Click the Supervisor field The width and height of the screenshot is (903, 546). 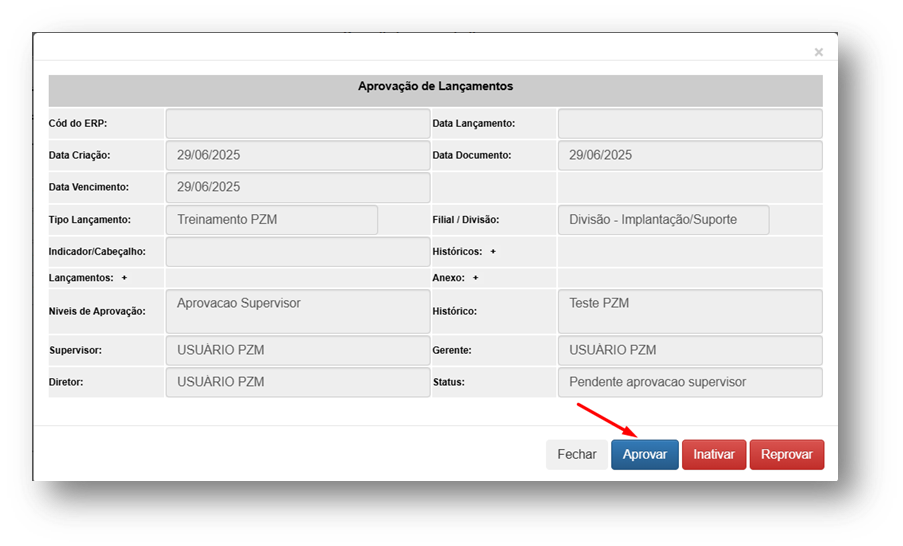pos(297,351)
